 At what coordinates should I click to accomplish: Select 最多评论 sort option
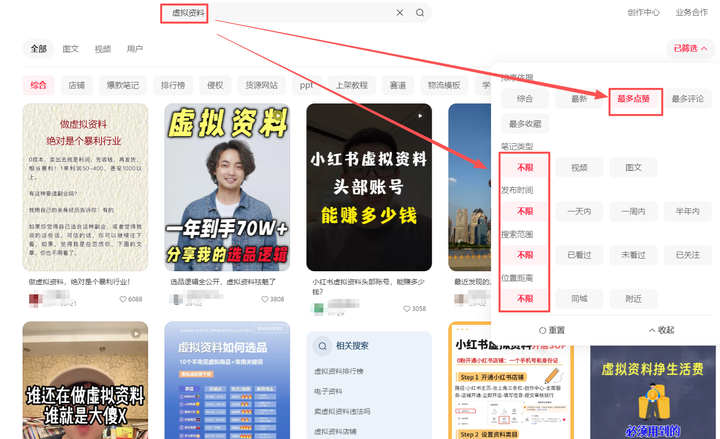click(687, 99)
